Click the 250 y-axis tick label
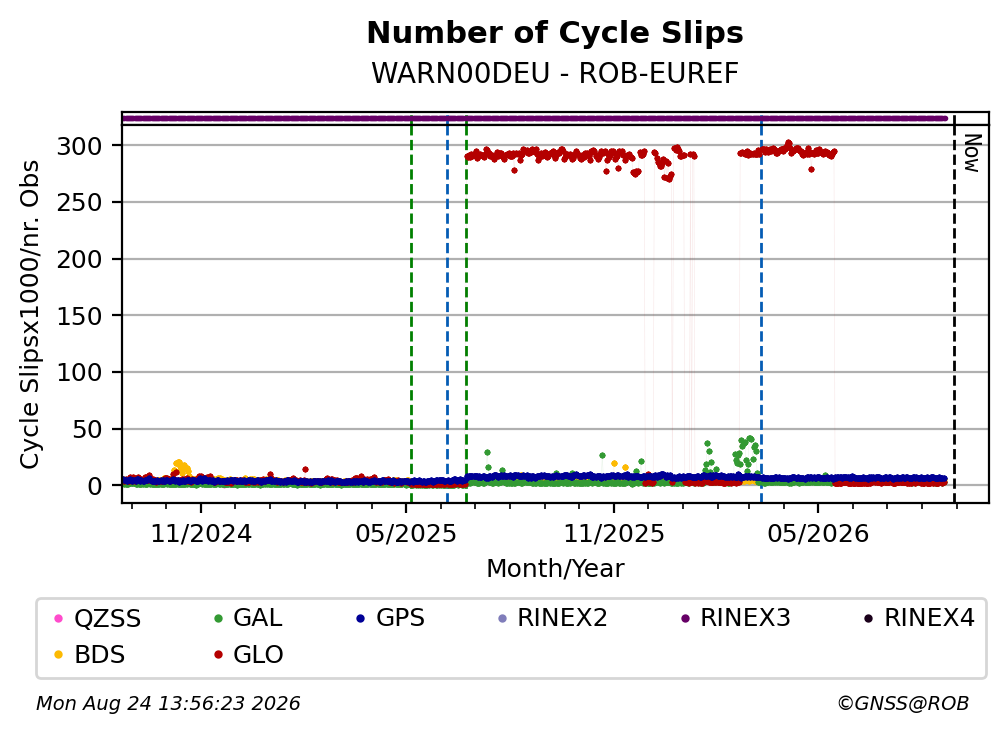 79,203
